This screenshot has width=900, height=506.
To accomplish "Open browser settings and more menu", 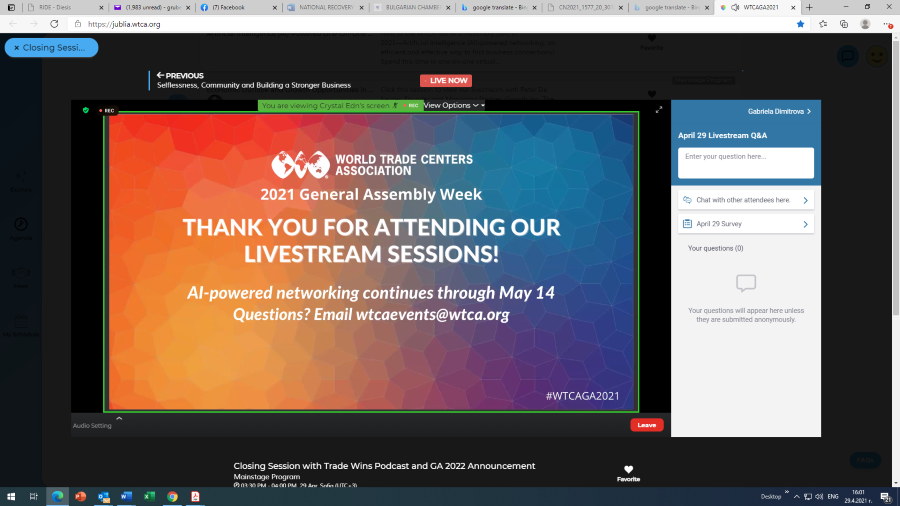I will pos(888,24).
